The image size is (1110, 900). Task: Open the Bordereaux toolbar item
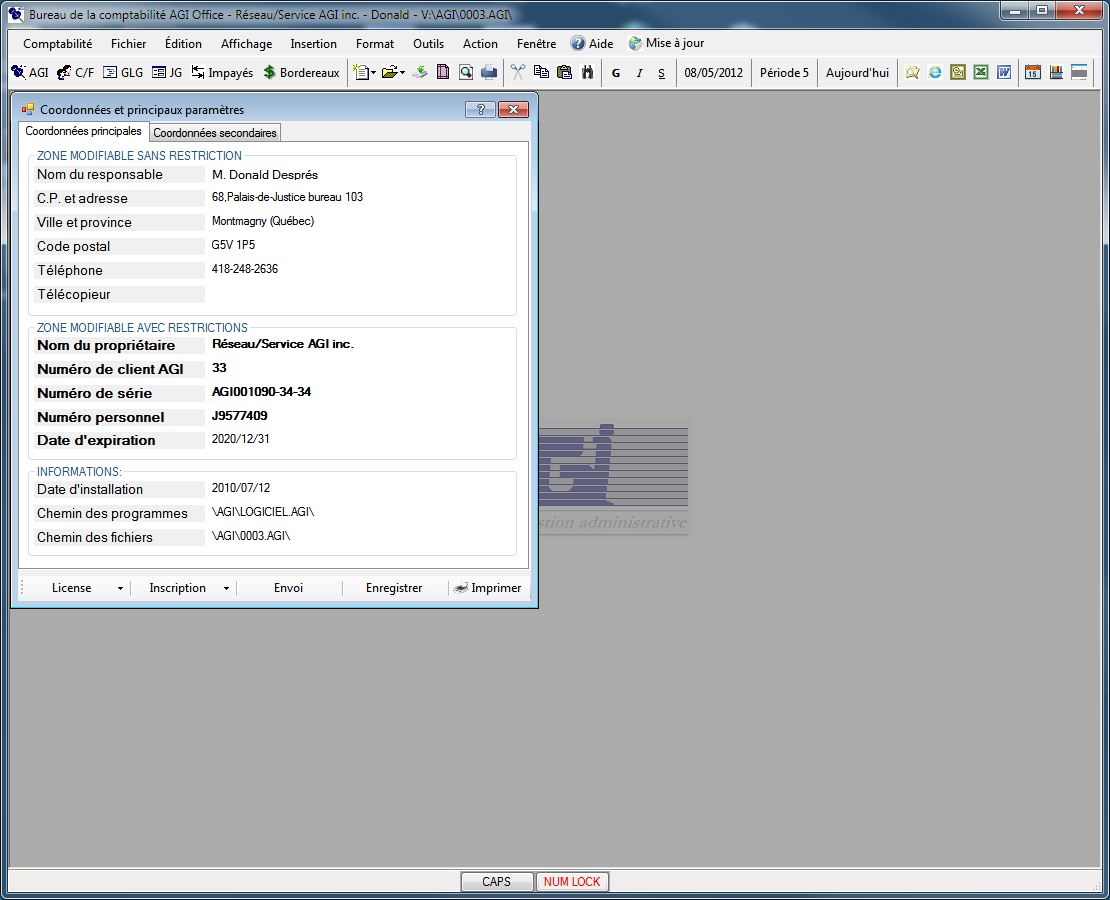click(301, 72)
